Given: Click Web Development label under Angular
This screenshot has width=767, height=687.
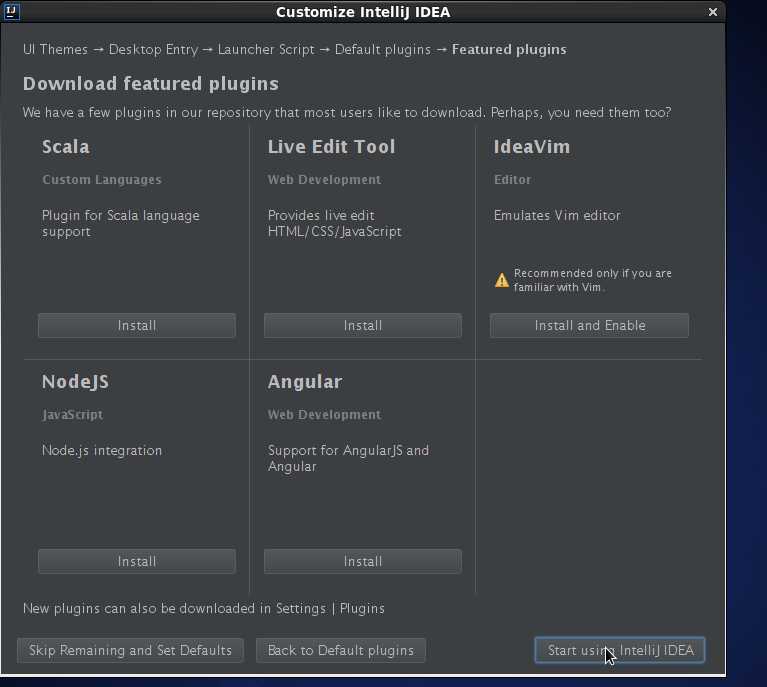Looking at the screenshot, I should (x=324, y=415).
